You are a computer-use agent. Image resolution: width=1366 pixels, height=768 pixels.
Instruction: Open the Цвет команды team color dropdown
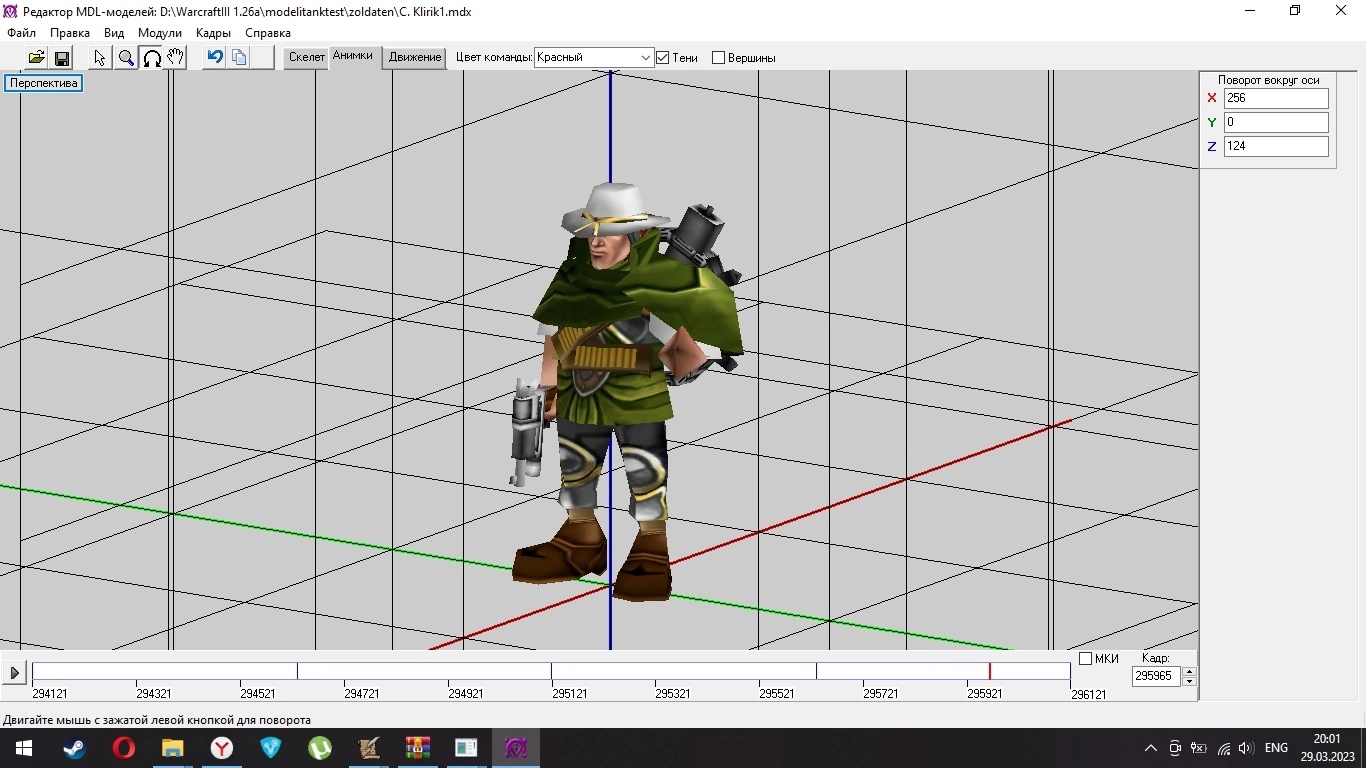point(645,58)
